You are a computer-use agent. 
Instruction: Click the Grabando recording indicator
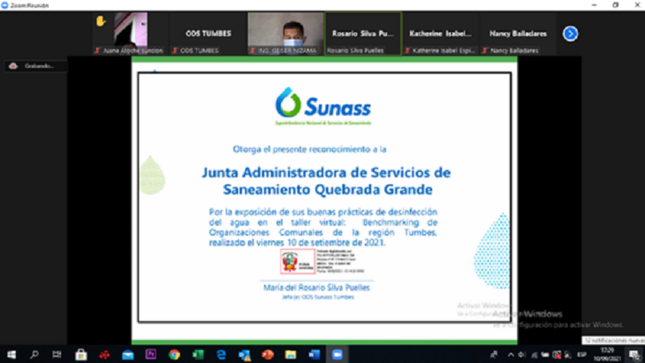(x=35, y=66)
